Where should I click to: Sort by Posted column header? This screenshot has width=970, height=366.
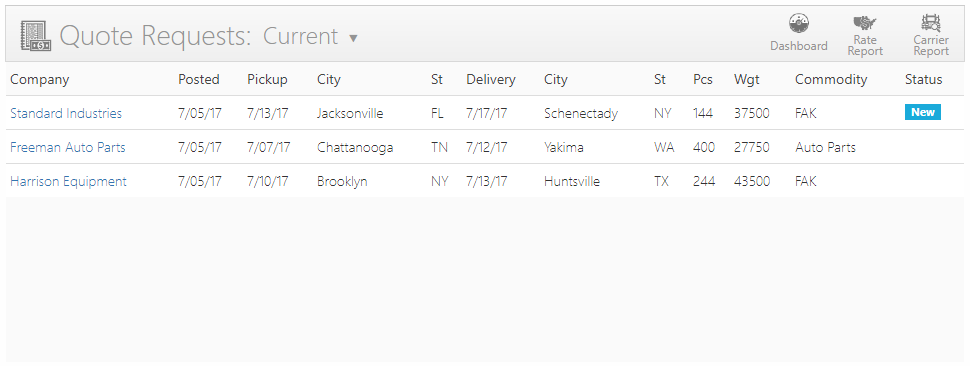tap(199, 79)
